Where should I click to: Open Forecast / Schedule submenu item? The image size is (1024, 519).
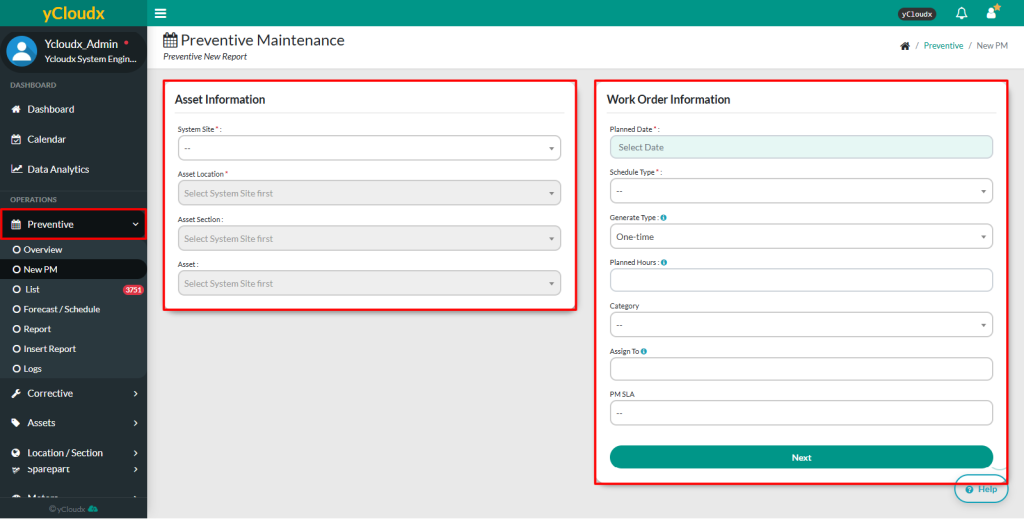73,309
